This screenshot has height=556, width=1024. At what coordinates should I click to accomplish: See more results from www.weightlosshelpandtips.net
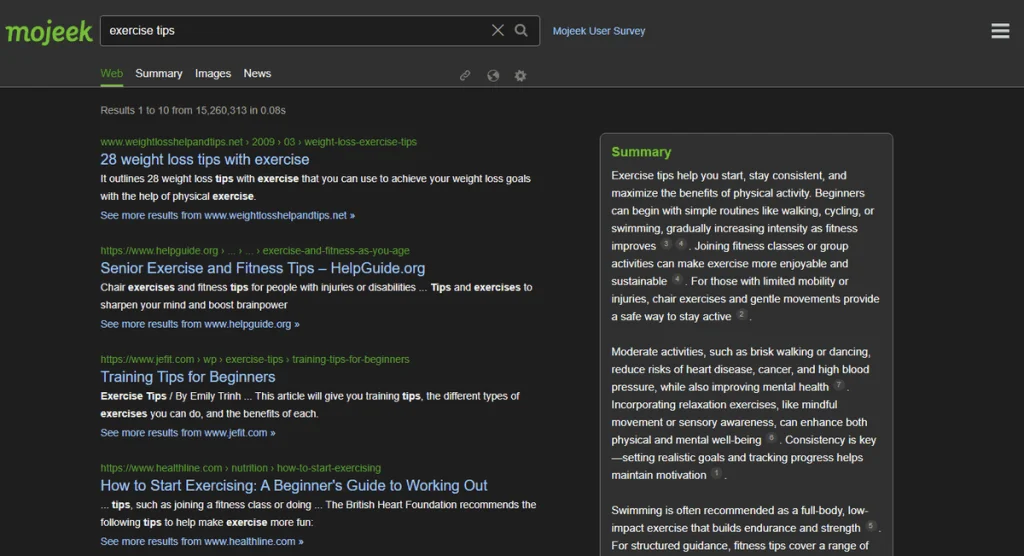point(227,215)
